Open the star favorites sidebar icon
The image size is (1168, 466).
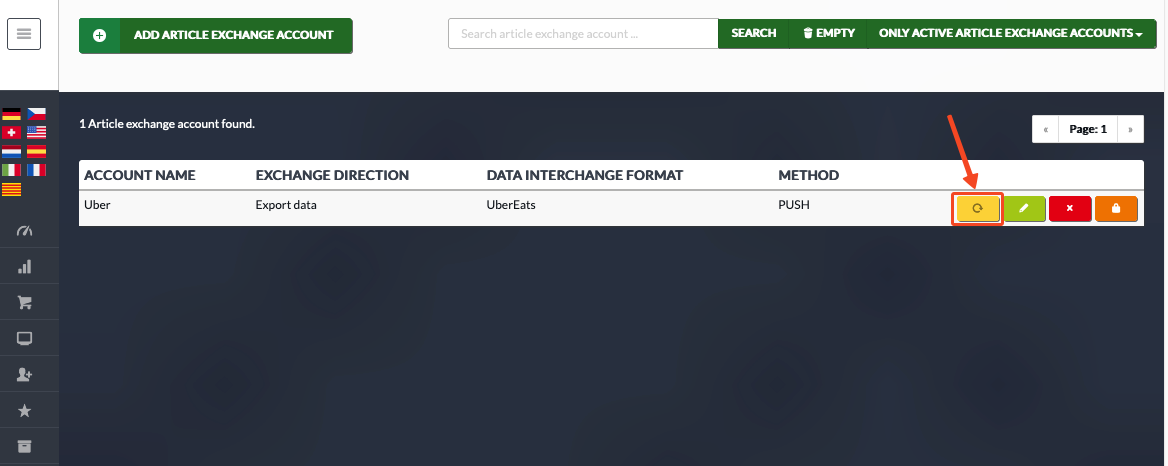(x=25, y=411)
